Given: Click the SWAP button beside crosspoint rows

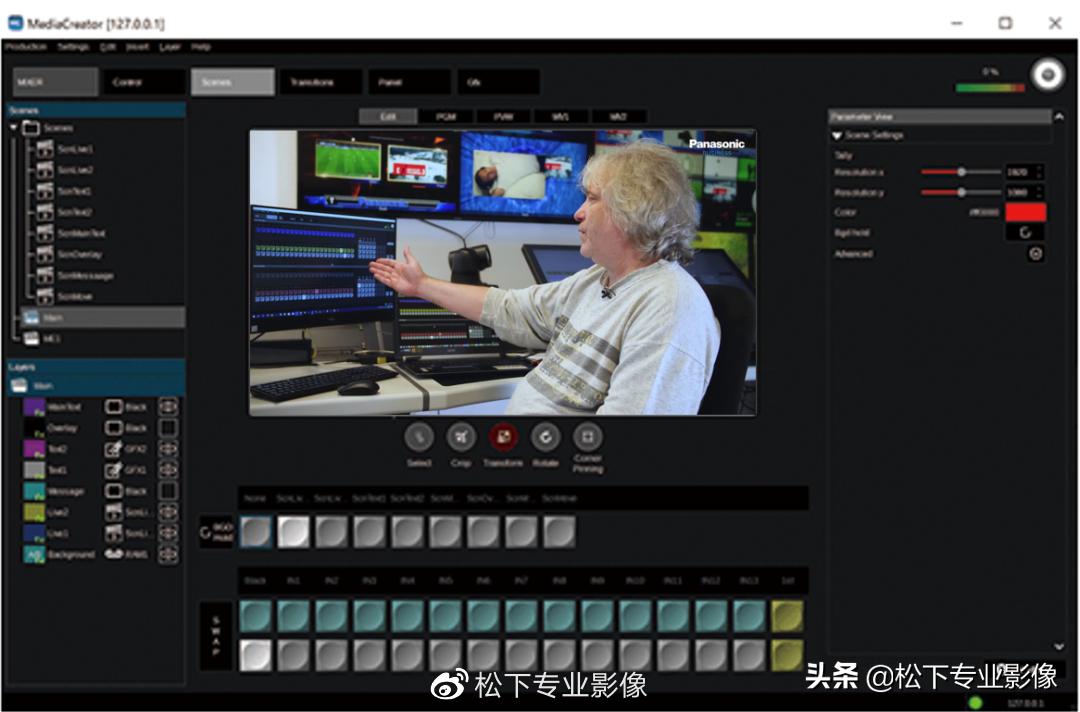Looking at the screenshot, I should [216, 636].
